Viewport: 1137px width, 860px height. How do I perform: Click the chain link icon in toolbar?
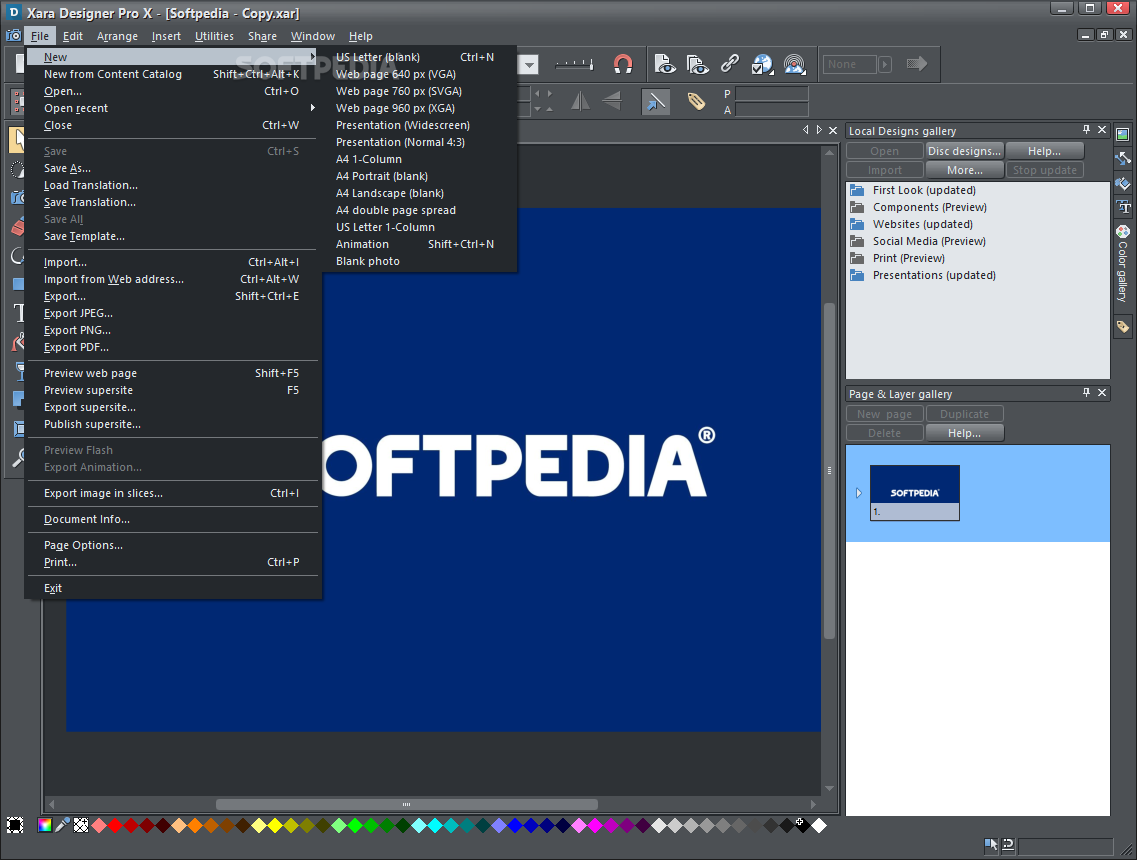(x=729, y=65)
